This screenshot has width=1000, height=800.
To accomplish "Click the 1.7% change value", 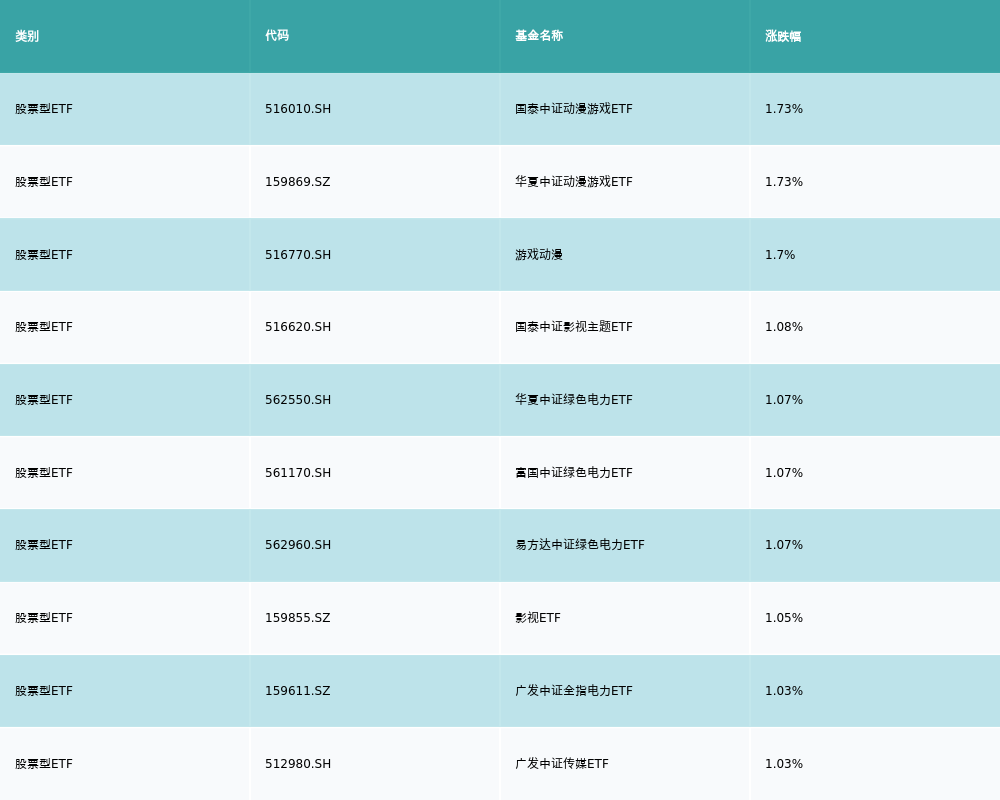I will [780, 255].
